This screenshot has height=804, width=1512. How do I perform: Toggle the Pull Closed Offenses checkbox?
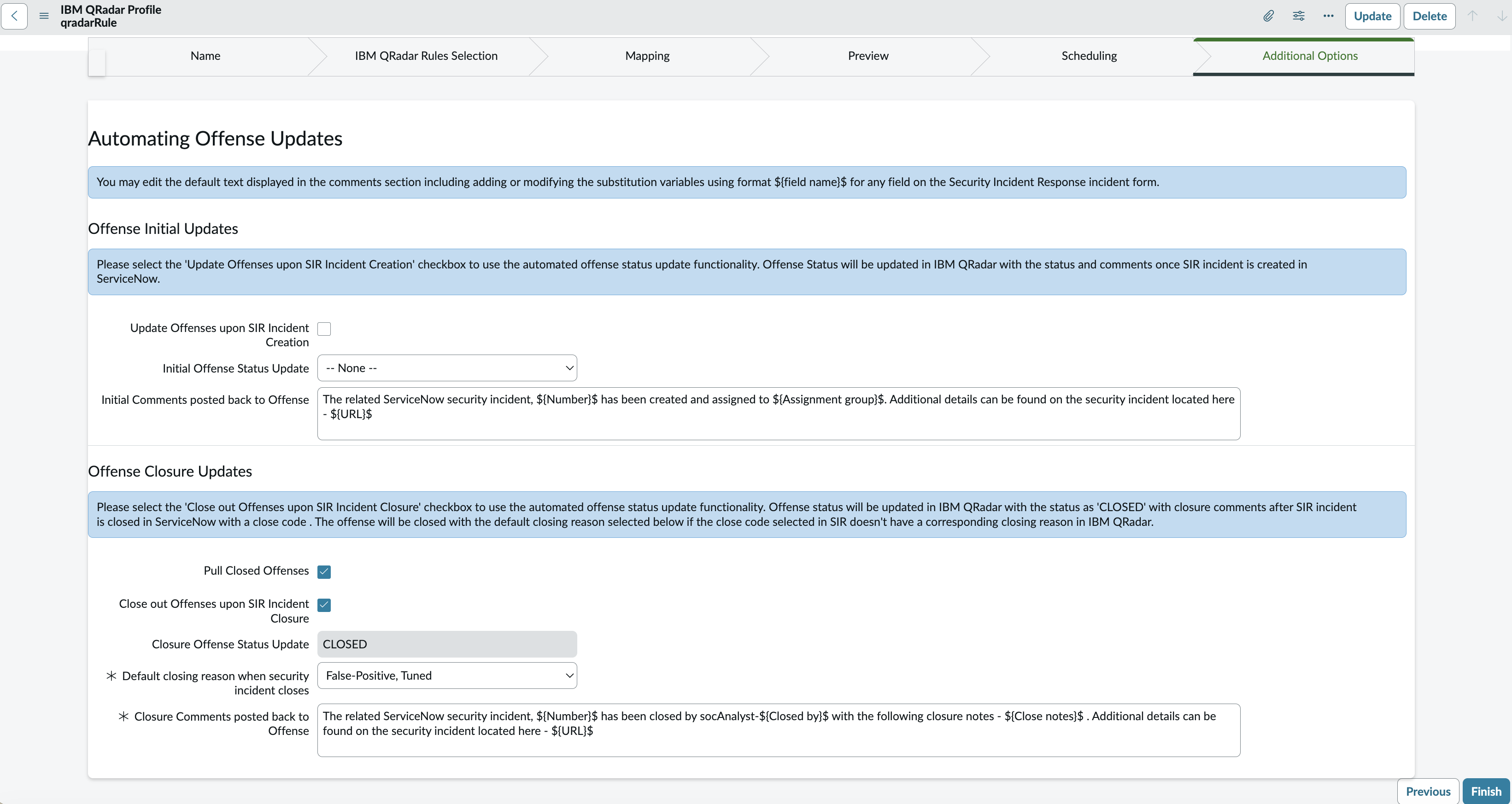pos(324,571)
